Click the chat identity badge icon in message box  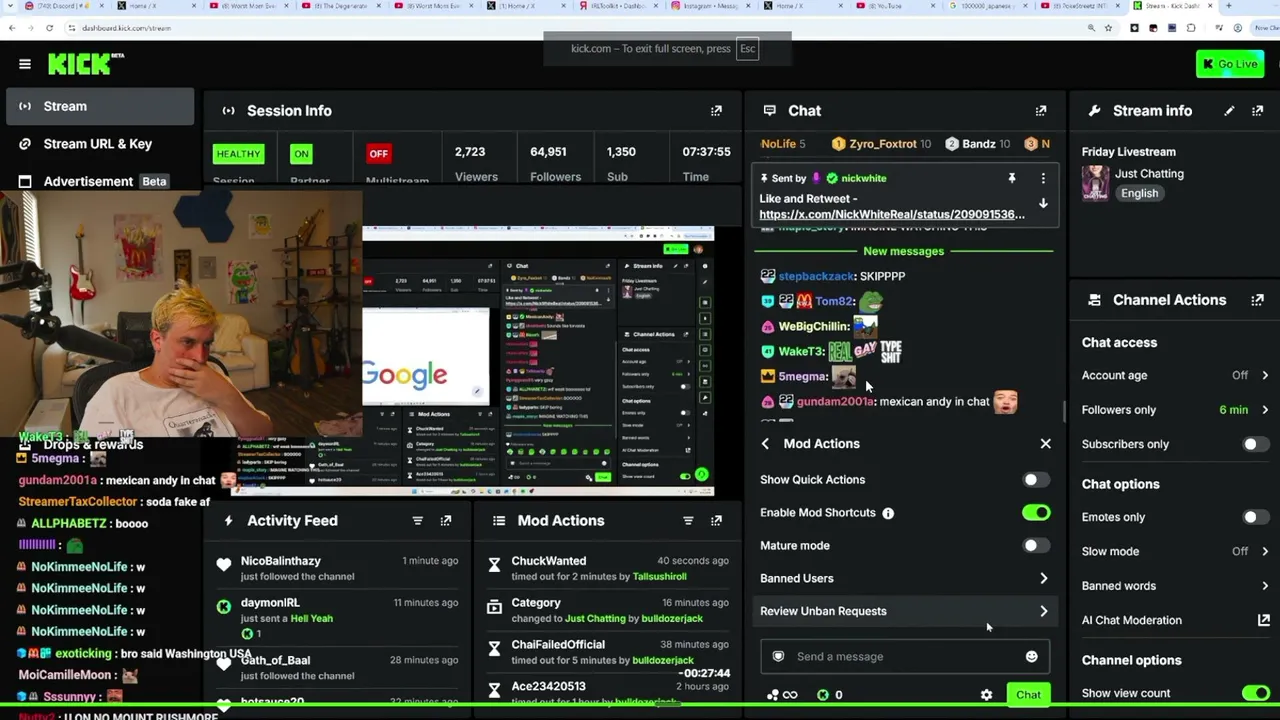coord(779,657)
